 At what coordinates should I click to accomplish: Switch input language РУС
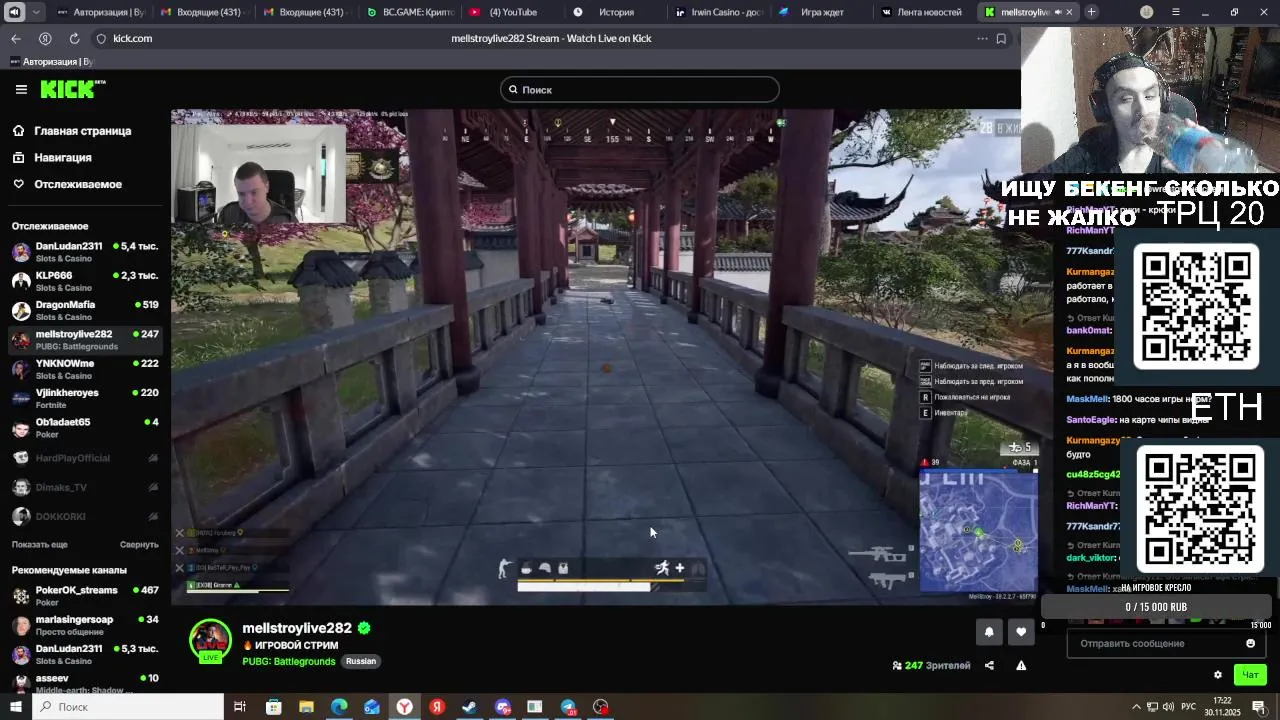(x=1188, y=707)
